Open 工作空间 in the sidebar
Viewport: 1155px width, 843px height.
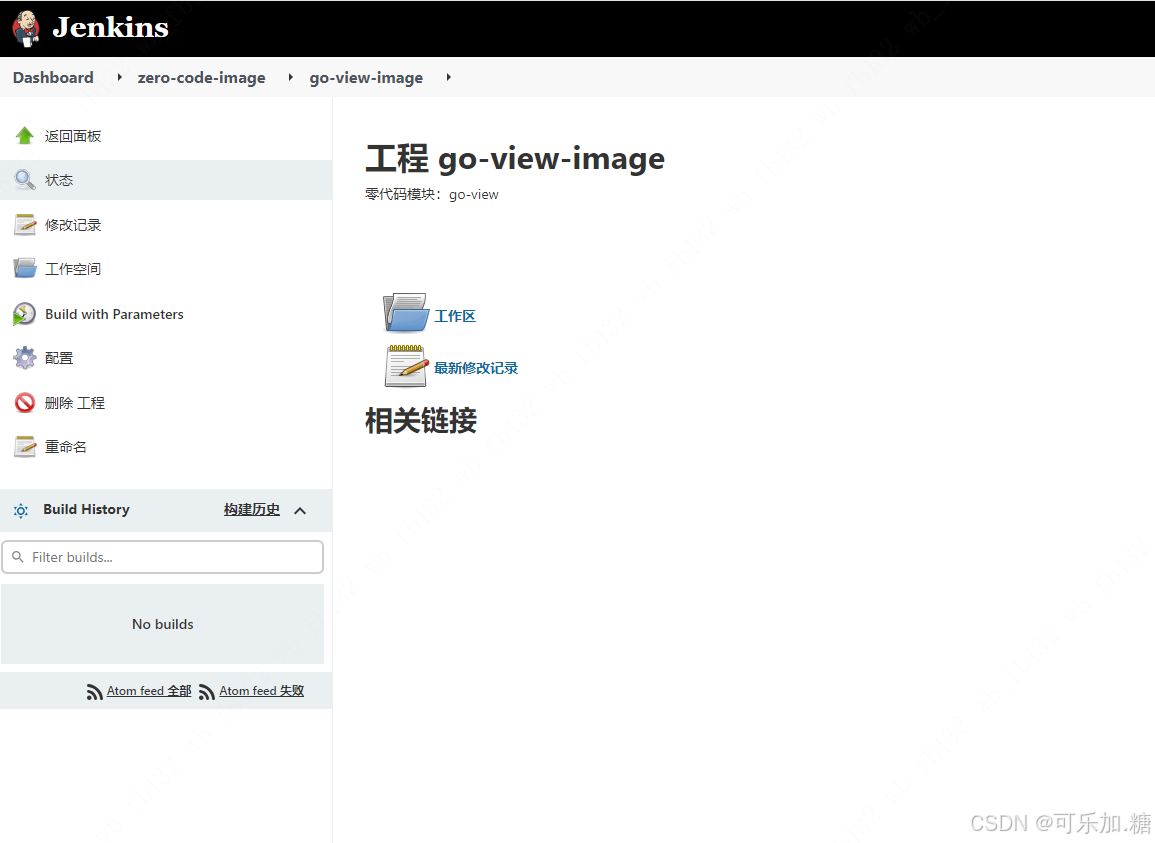pos(73,269)
